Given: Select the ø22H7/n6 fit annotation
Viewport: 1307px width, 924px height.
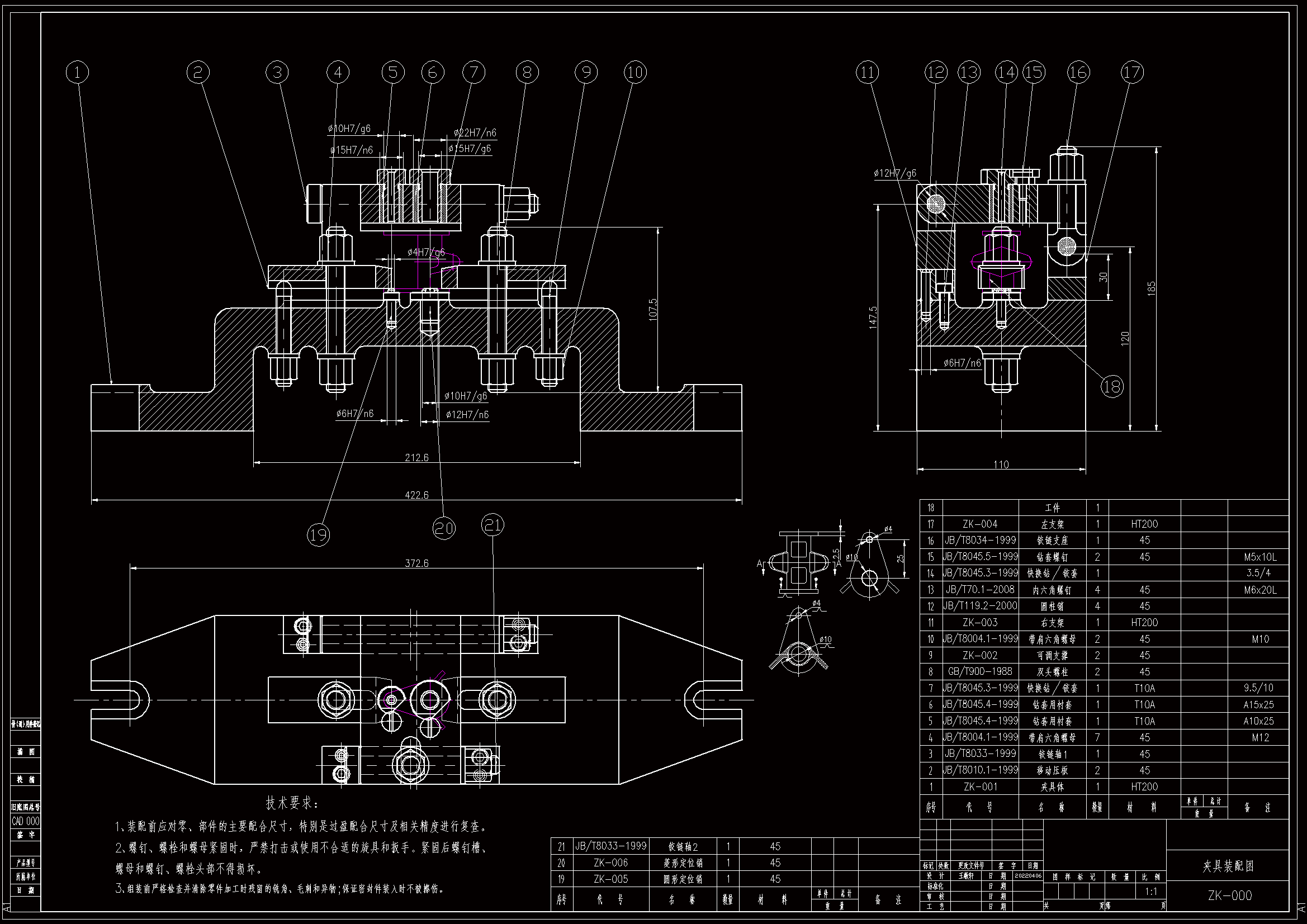Looking at the screenshot, I should tap(475, 132).
